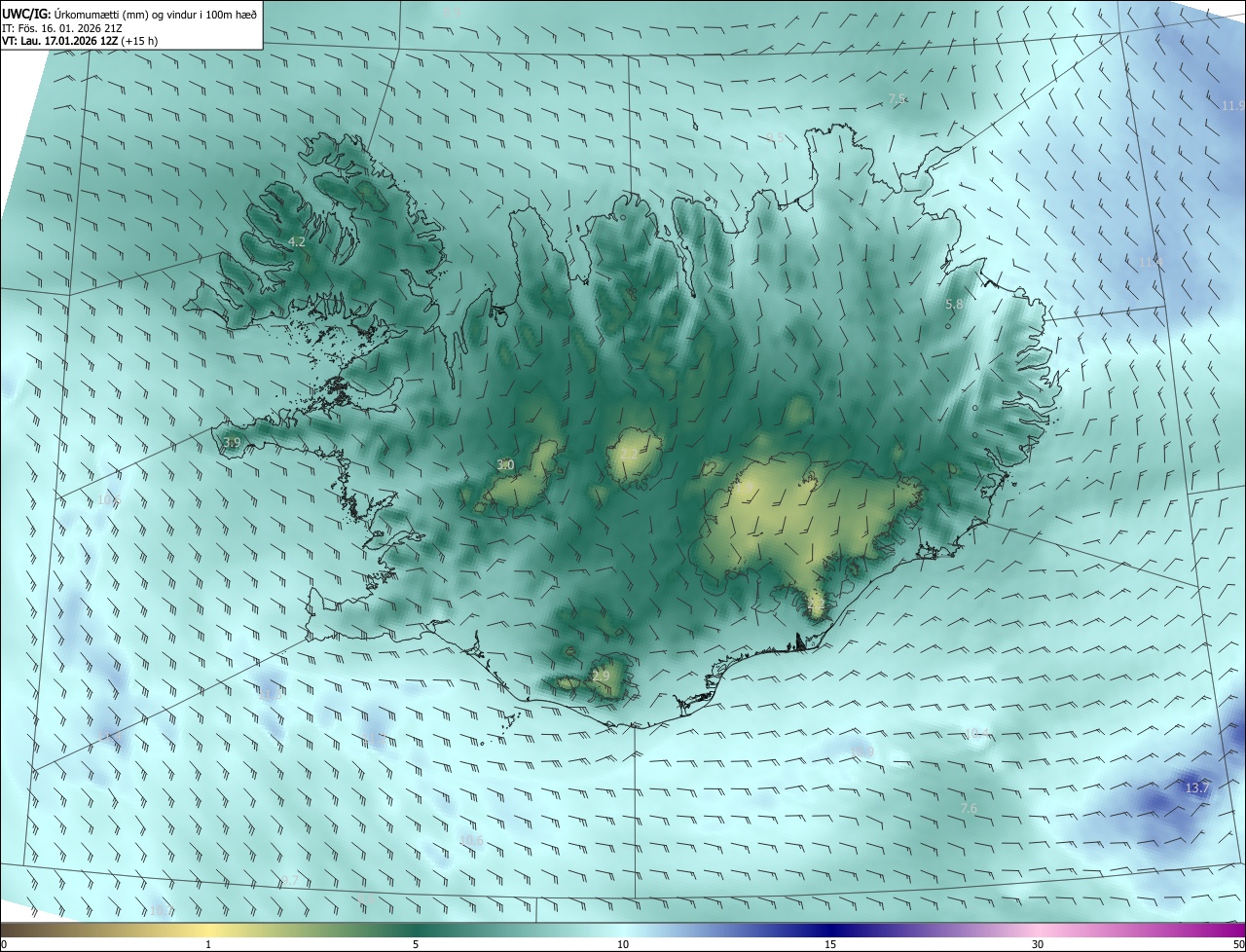Click the color scale tick label 30
The width and height of the screenshot is (1246, 952).
click(x=1038, y=945)
